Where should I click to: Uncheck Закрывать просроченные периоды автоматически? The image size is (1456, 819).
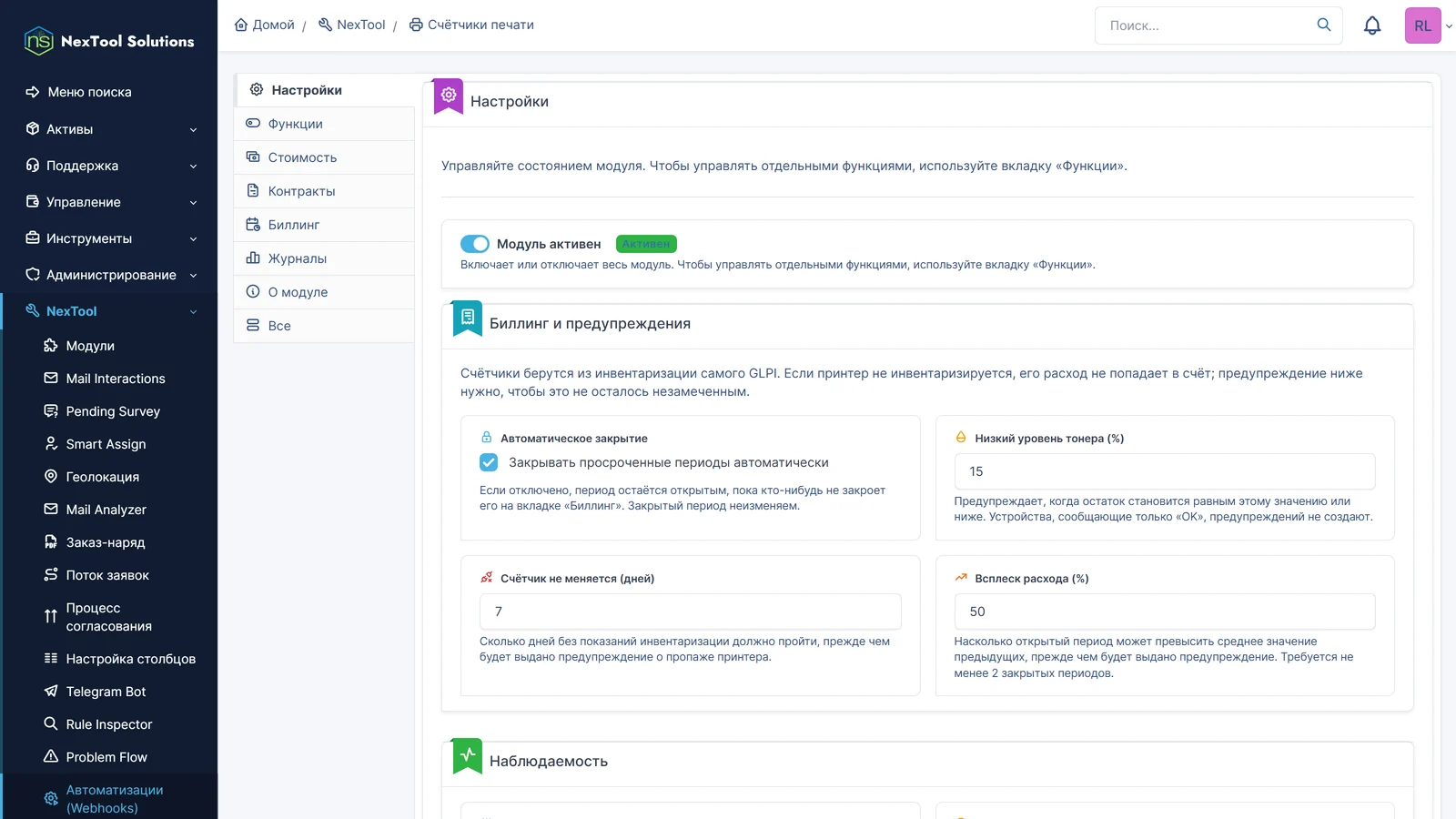click(x=489, y=462)
